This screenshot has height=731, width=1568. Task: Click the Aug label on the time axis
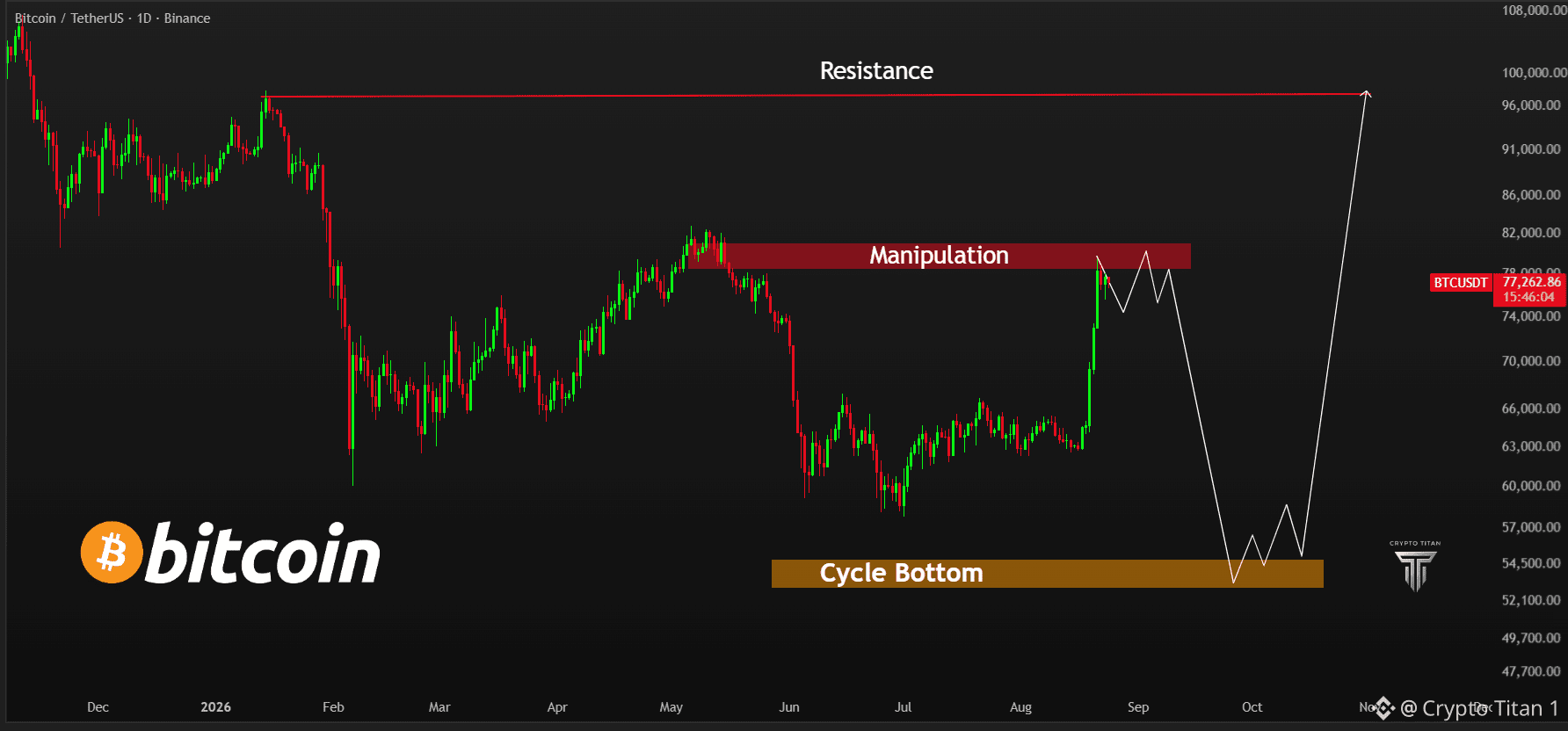click(x=1021, y=707)
